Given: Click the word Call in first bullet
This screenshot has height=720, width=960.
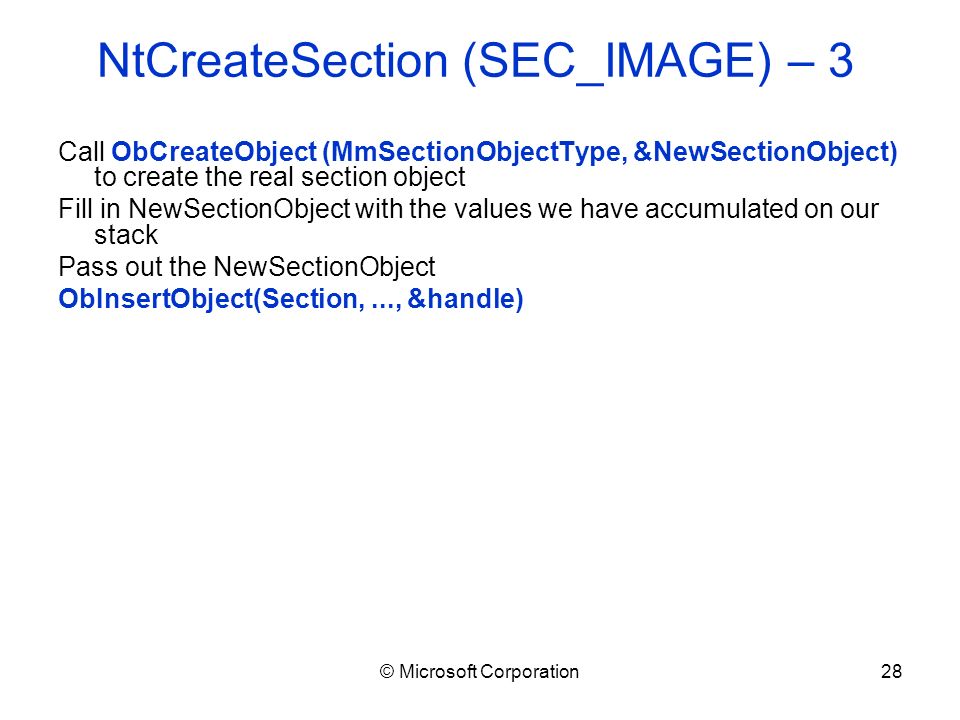Looking at the screenshot, I should (81, 152).
